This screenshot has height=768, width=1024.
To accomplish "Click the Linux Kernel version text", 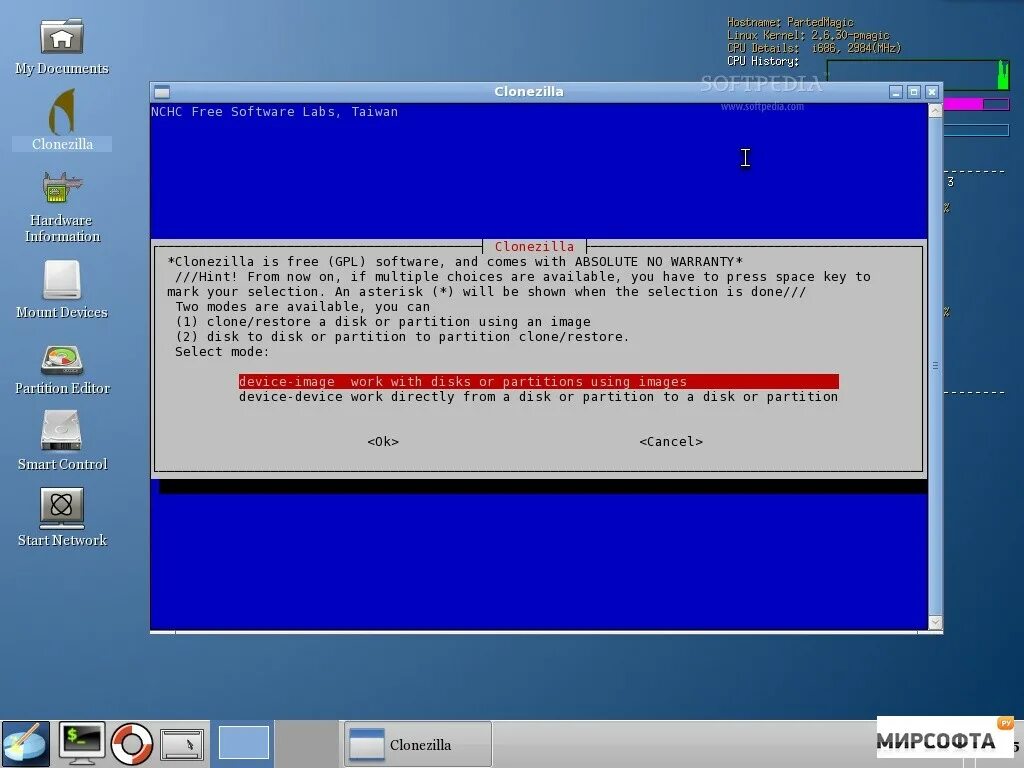I will (x=808, y=35).
